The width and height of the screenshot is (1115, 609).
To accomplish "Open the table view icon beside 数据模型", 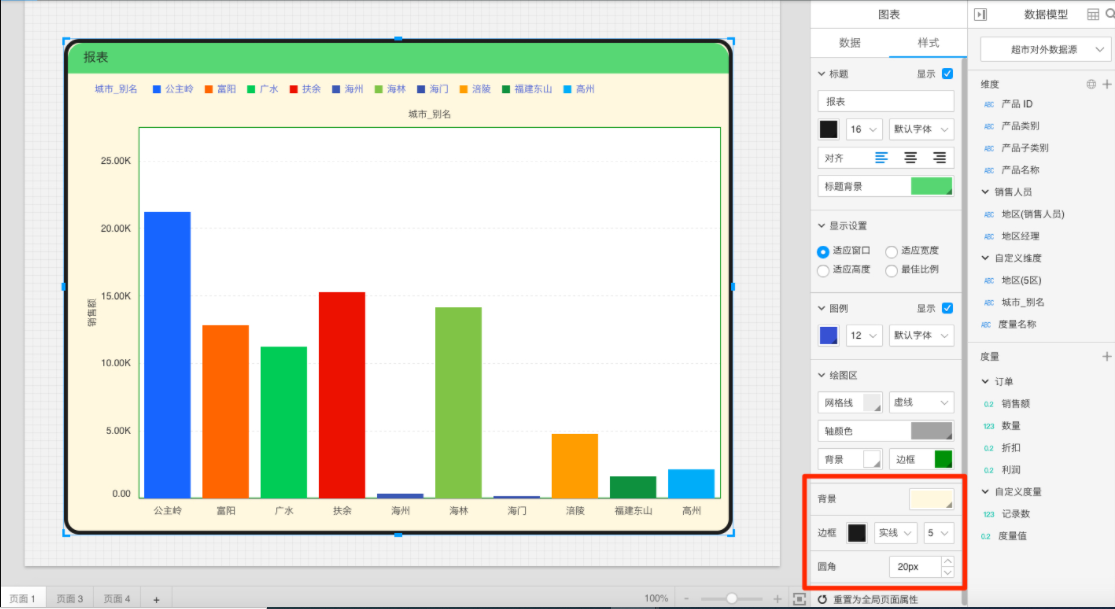I will [1093, 14].
